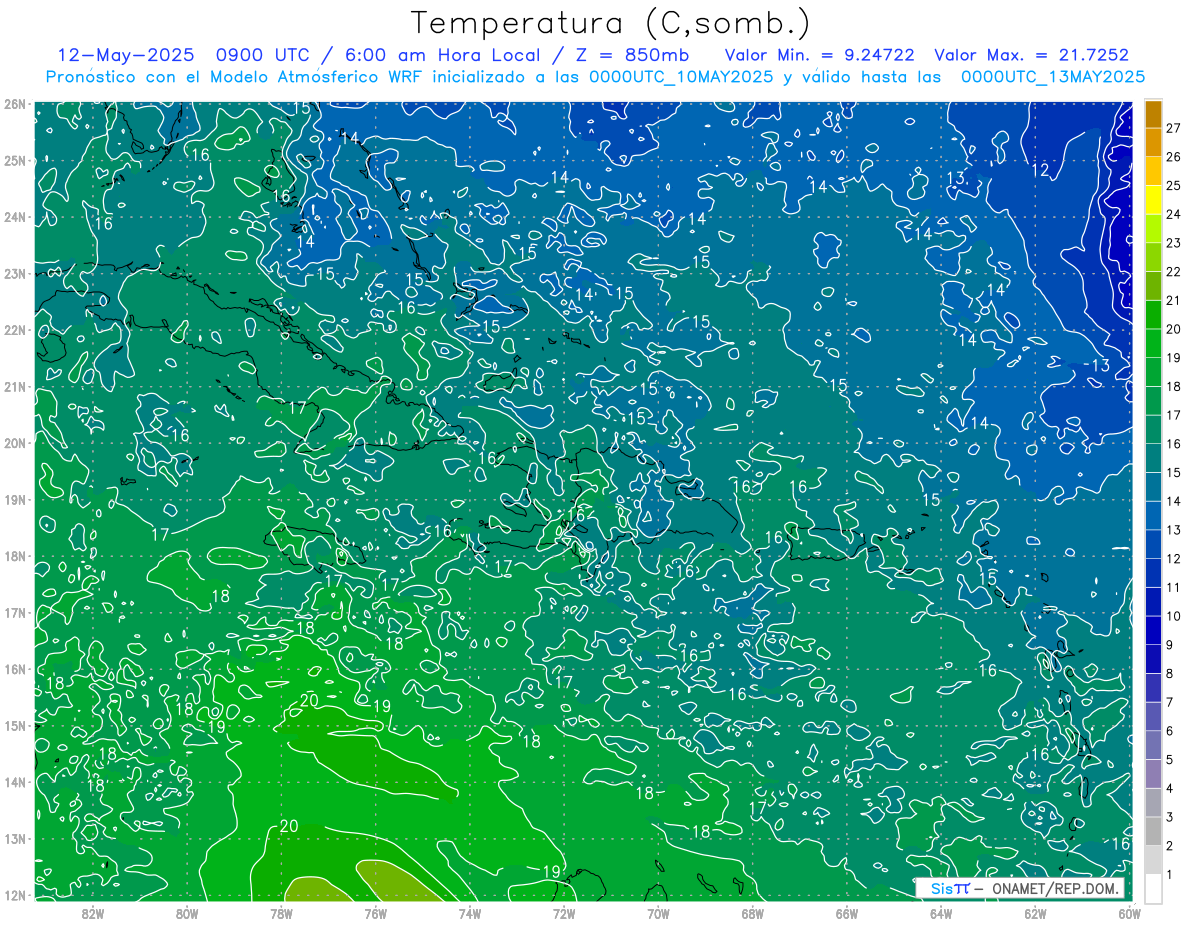Click the longitude axis label 68W
This screenshot has width=1200, height=927.
(x=752, y=913)
